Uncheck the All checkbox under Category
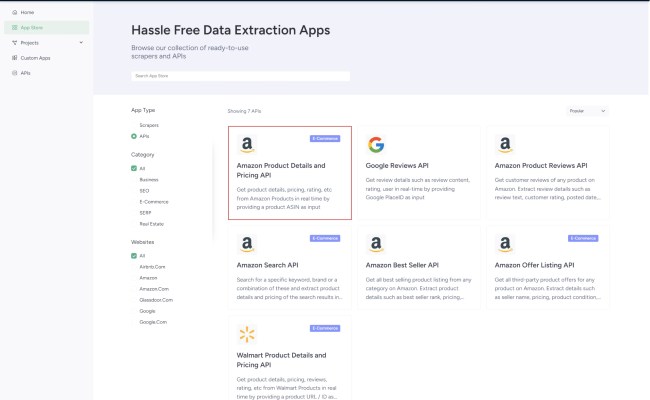This screenshot has height=400, width=650. point(134,168)
